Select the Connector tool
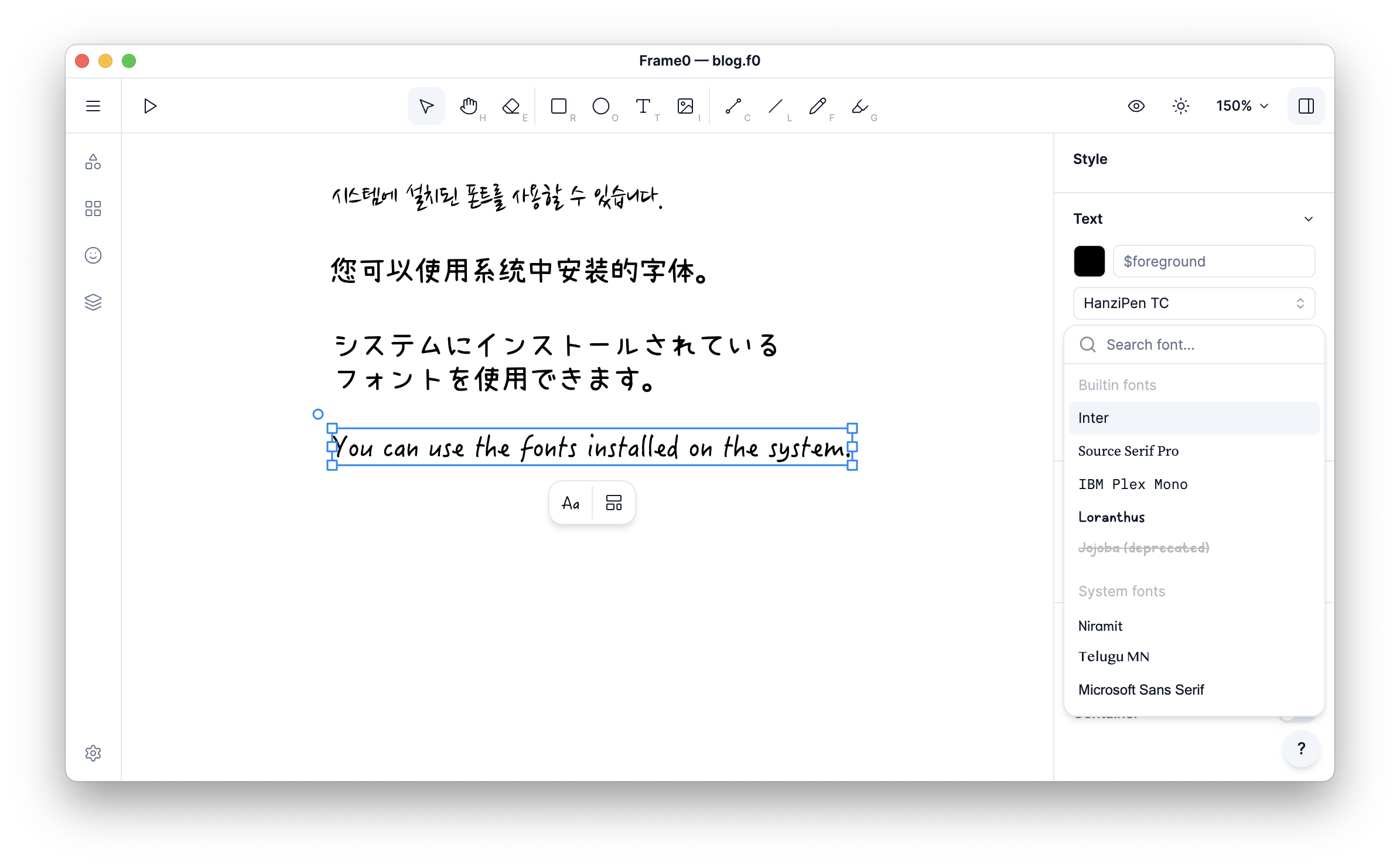1400x868 pixels. [733, 106]
